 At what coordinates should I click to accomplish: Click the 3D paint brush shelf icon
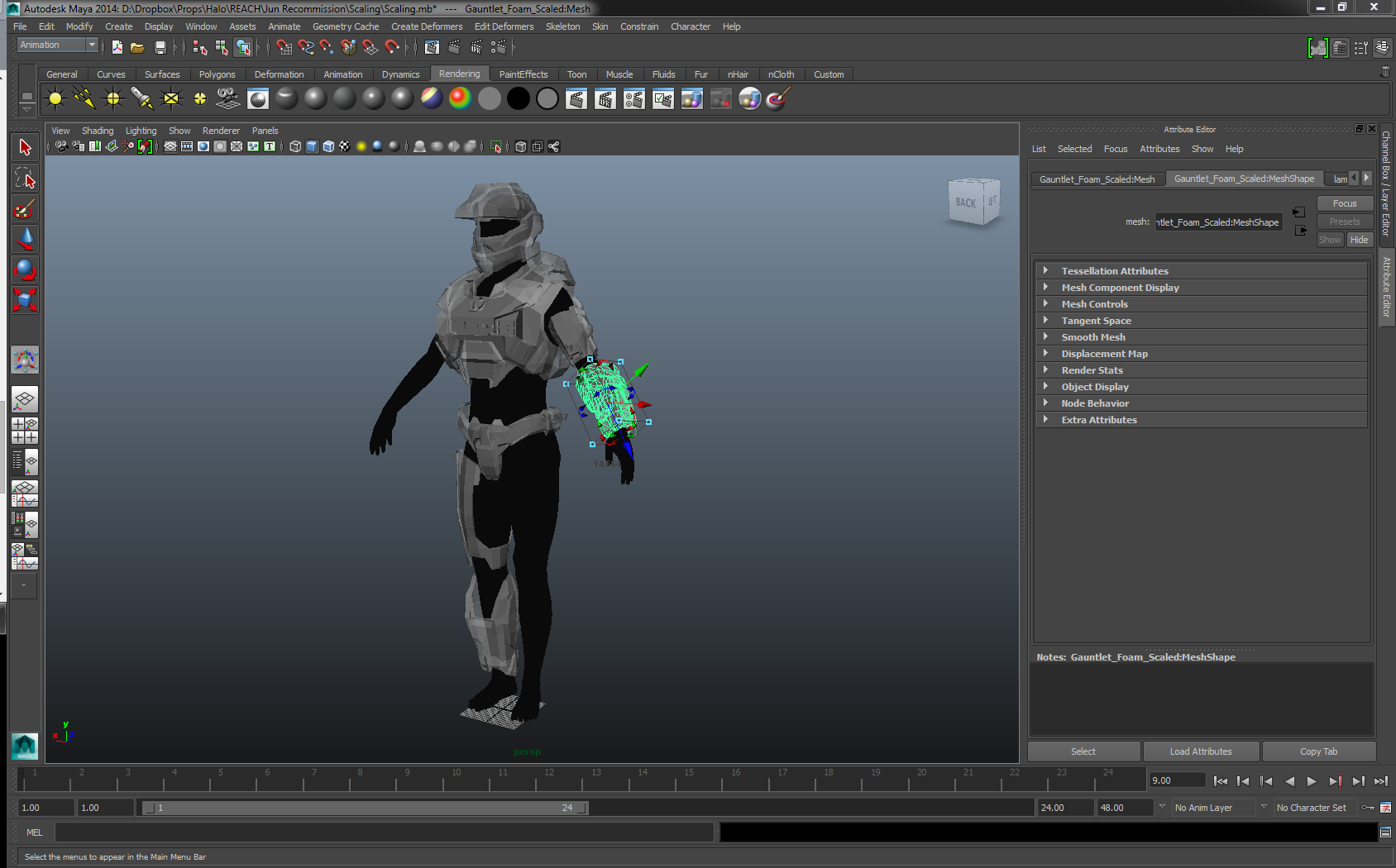777,99
